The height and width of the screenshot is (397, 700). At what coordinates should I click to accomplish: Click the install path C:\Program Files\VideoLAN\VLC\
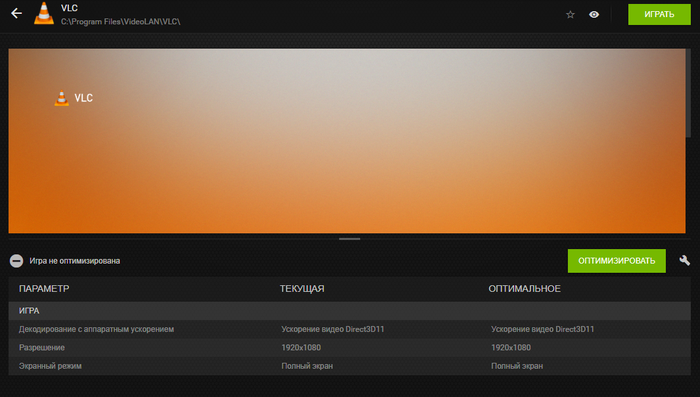[121, 21]
